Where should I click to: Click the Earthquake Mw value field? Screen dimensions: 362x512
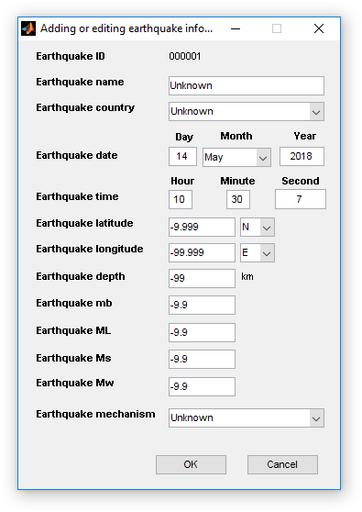[x=202, y=387]
